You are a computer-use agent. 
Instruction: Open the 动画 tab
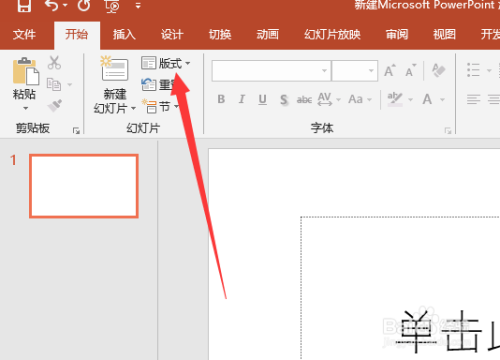(267, 34)
